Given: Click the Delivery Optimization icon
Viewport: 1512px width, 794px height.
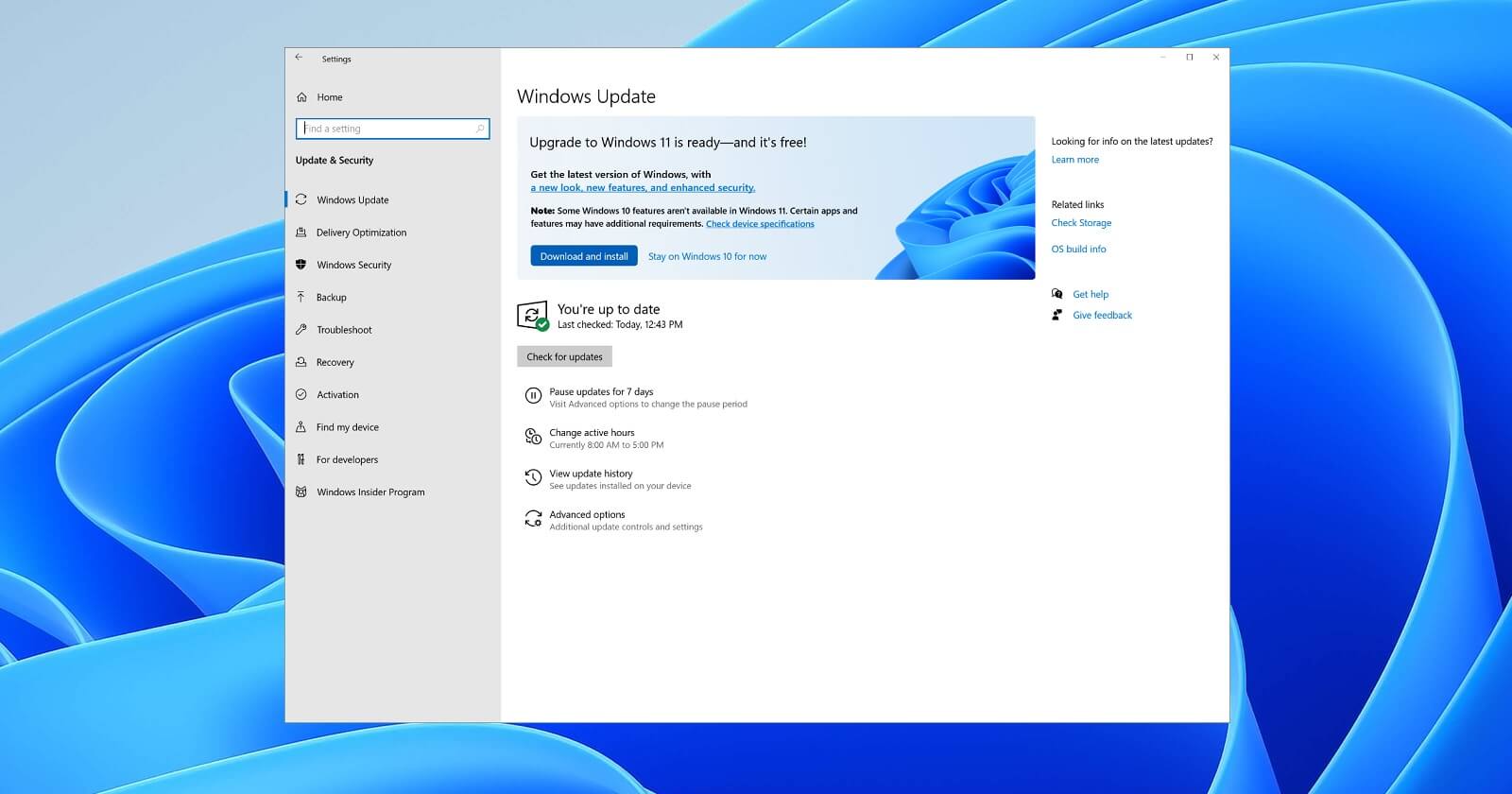Looking at the screenshot, I should 301,233.
